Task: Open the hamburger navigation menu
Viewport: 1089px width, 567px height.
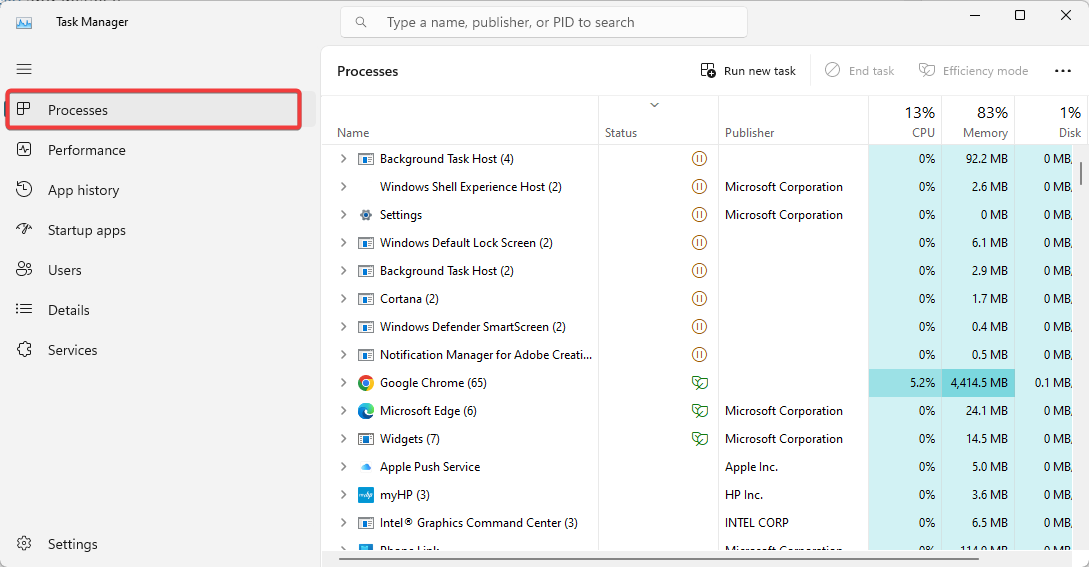Action: [x=24, y=69]
